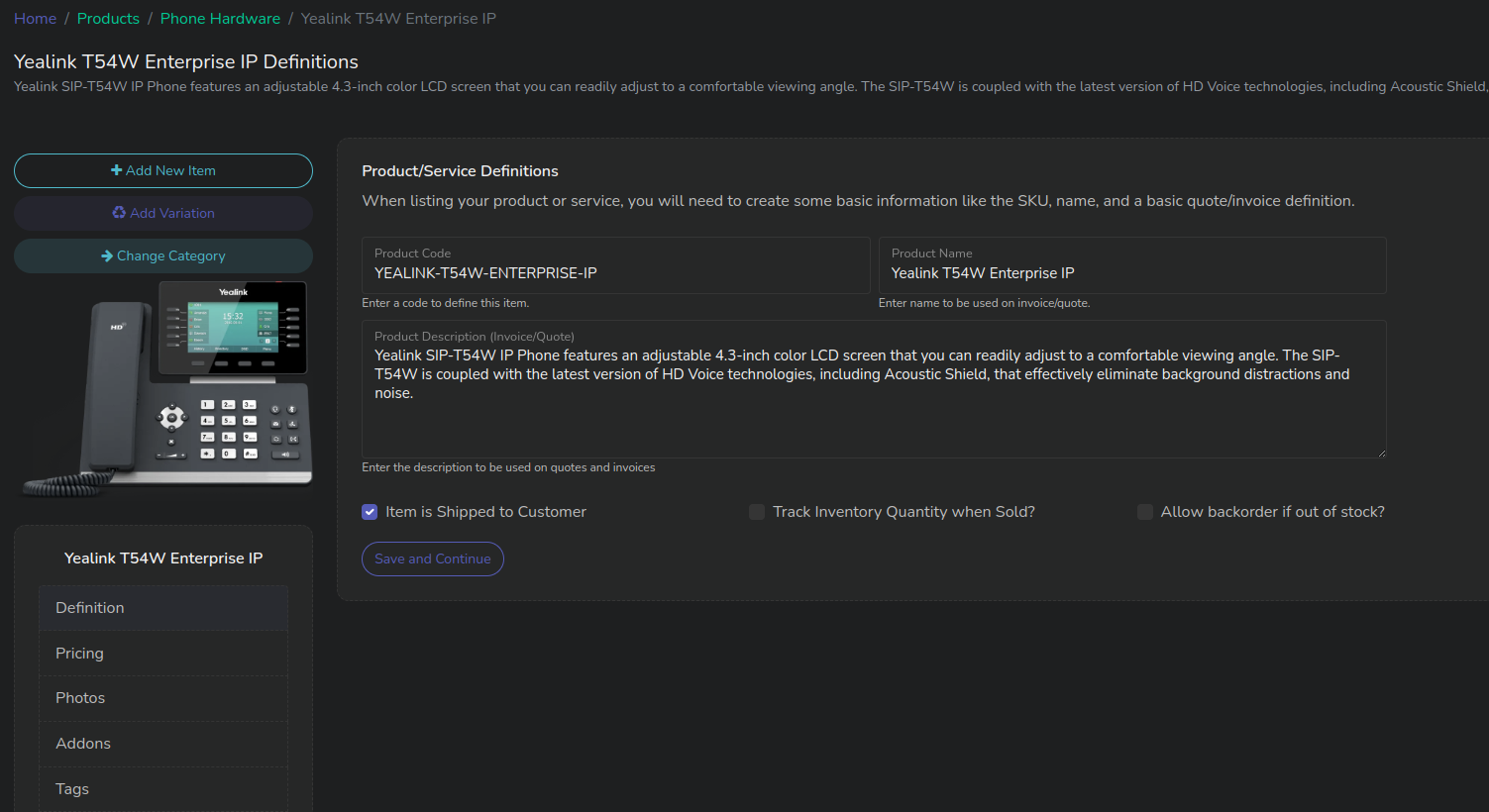The width and height of the screenshot is (1489, 812).
Task: Open the Tags section
Action: click(x=163, y=789)
